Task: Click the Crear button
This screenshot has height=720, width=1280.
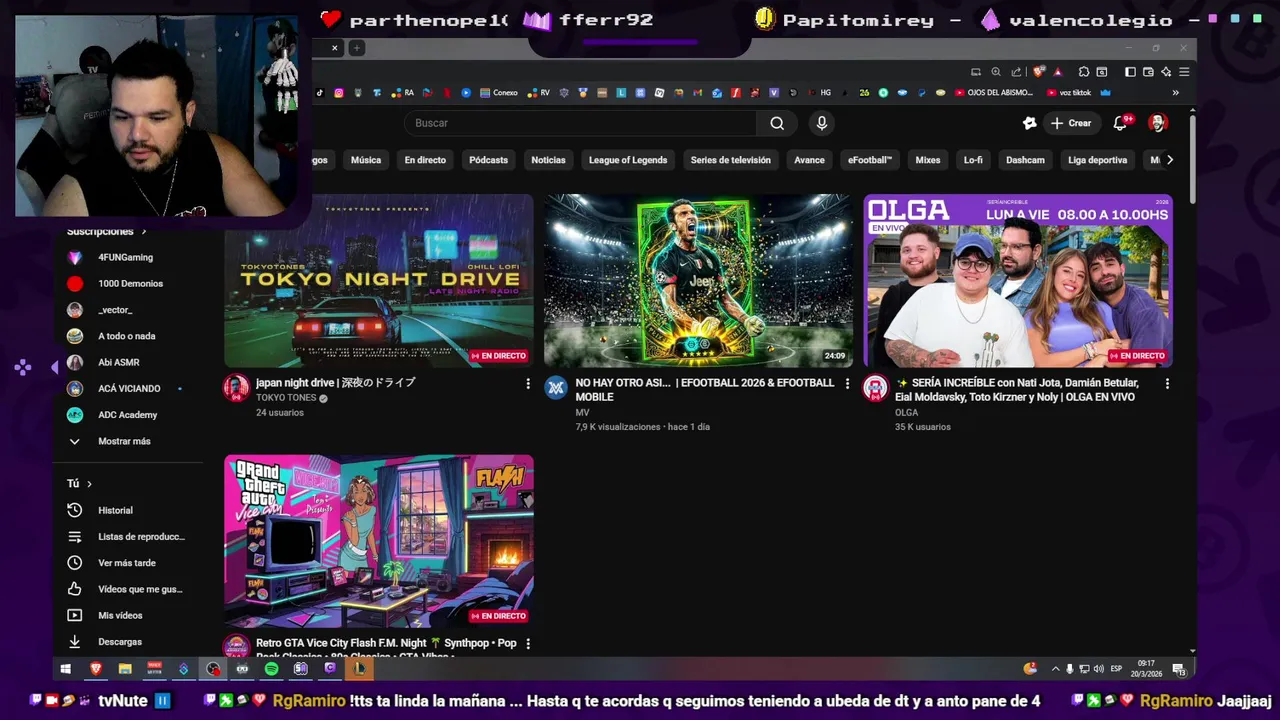Action: click(x=1071, y=123)
